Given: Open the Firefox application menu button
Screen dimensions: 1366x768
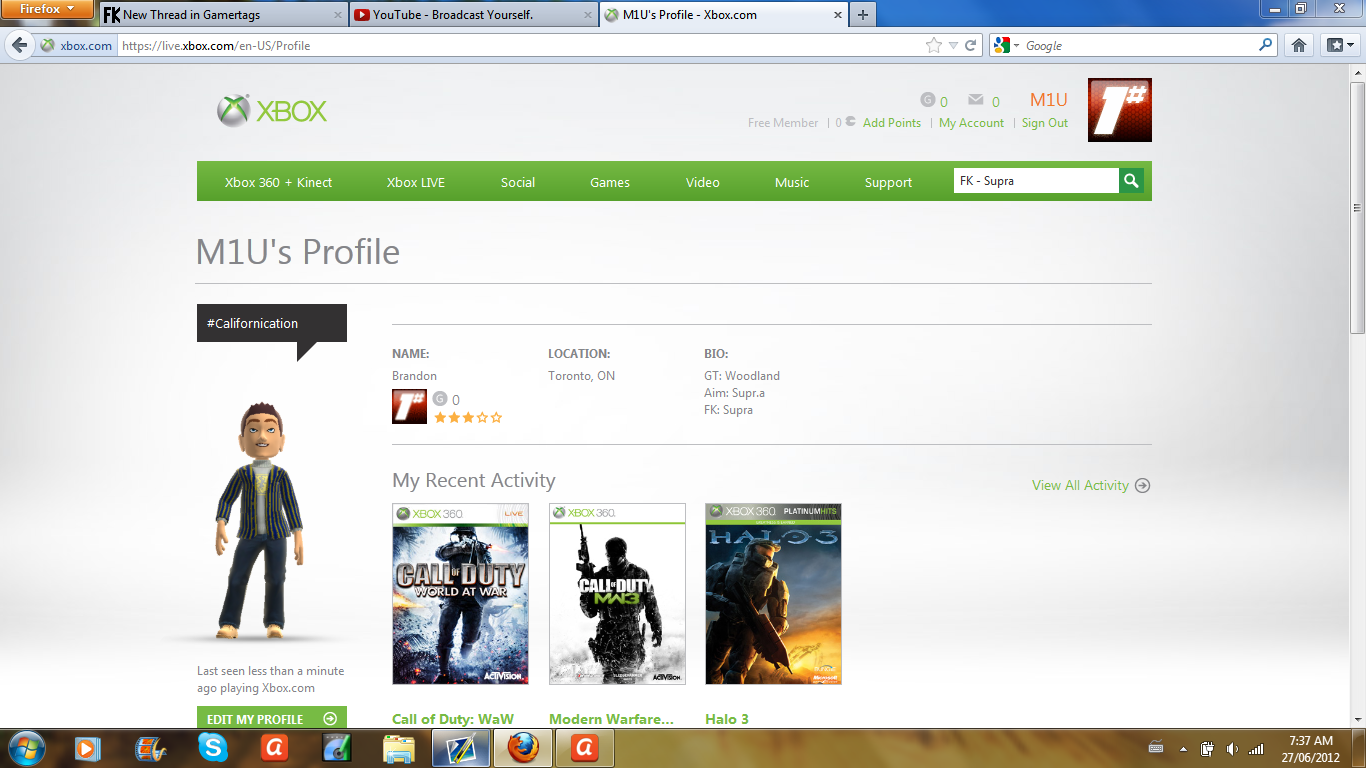Looking at the screenshot, I should click(48, 9).
